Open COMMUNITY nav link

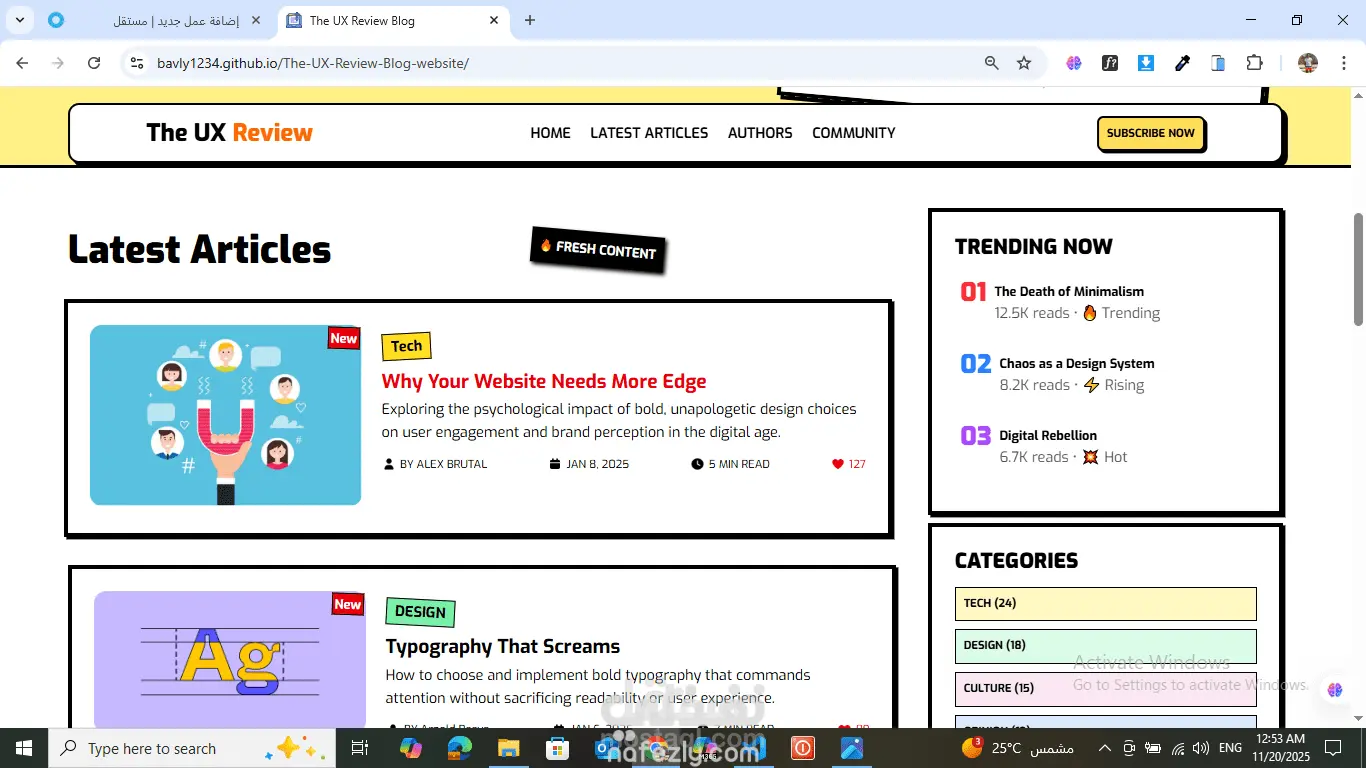click(853, 133)
